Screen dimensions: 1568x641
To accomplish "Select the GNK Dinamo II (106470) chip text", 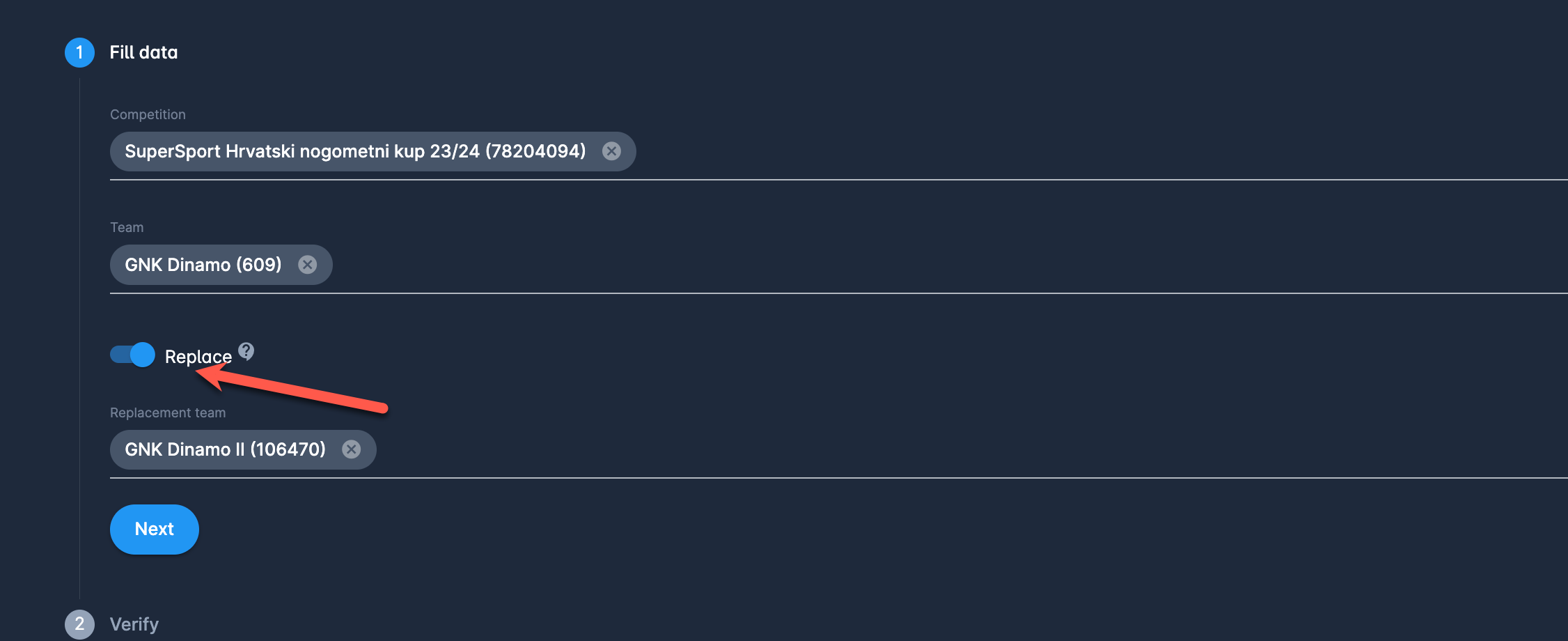I will coord(225,449).
